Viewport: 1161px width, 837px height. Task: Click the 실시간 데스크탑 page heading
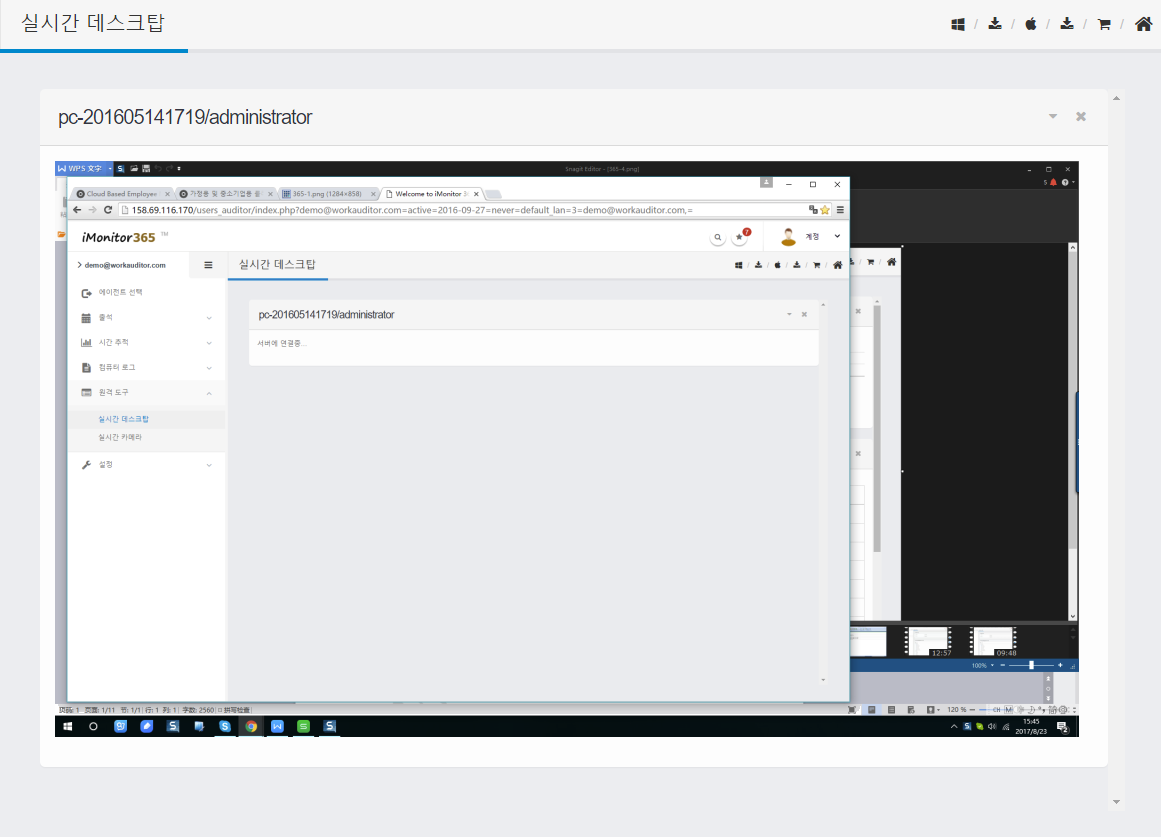[x=93, y=22]
